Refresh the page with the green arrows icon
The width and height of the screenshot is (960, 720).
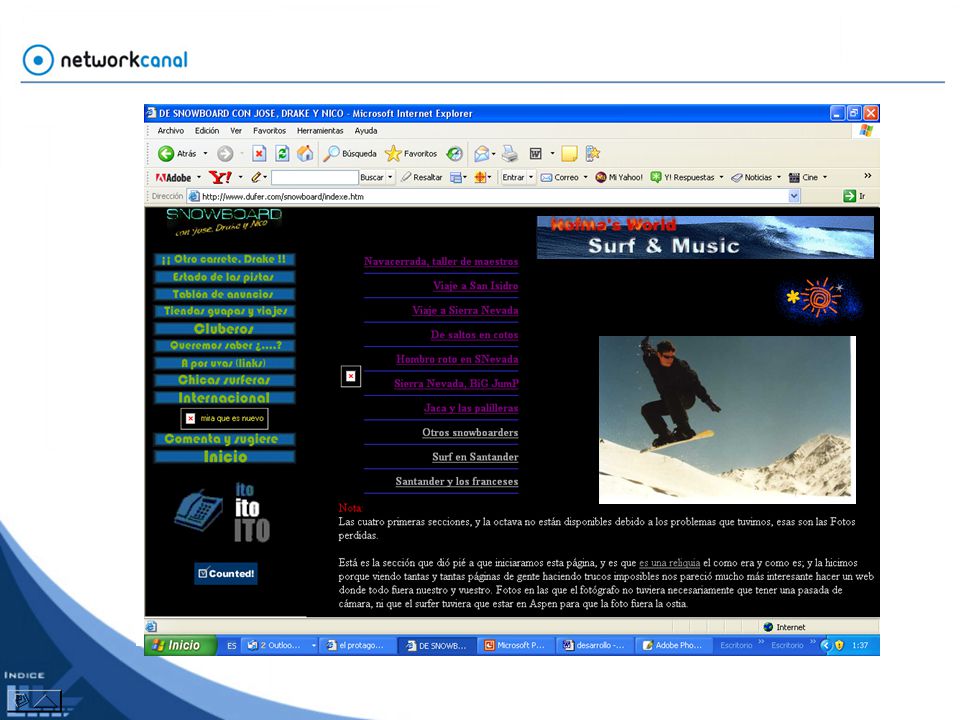(282, 154)
